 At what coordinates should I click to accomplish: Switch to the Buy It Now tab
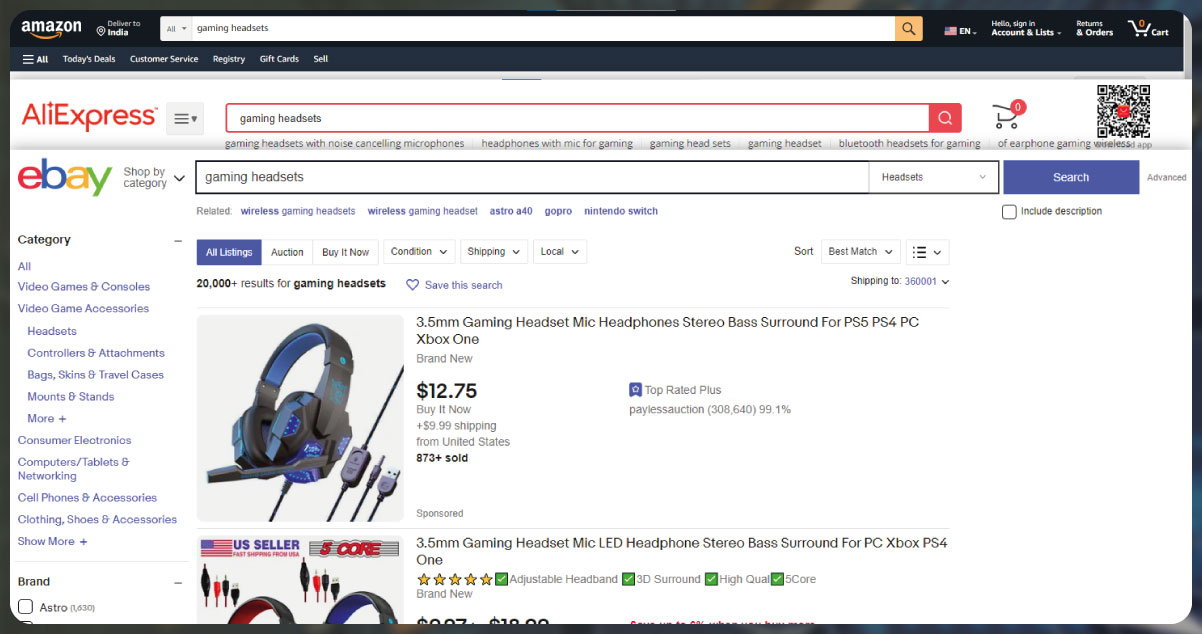tap(345, 252)
